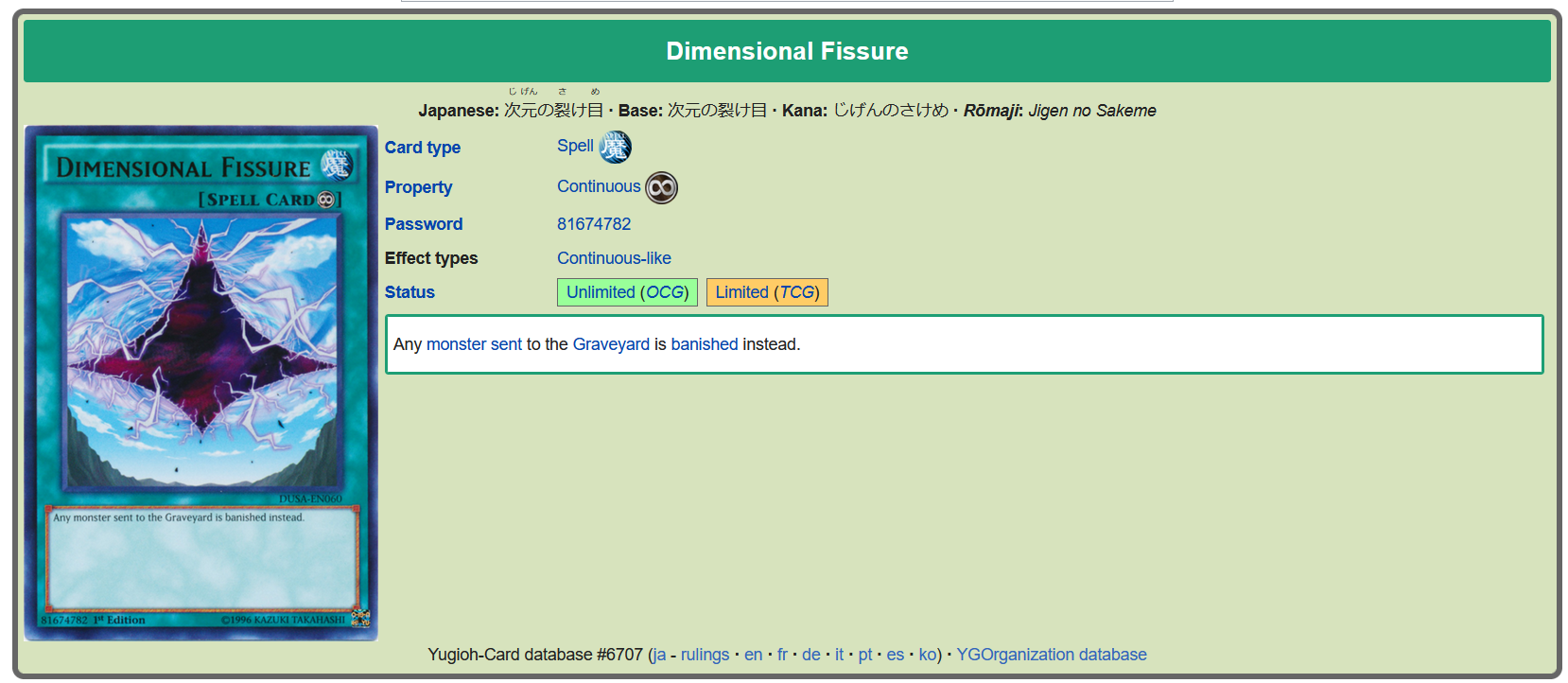
Task: Open the Spell card type value link
Action: coord(575,146)
